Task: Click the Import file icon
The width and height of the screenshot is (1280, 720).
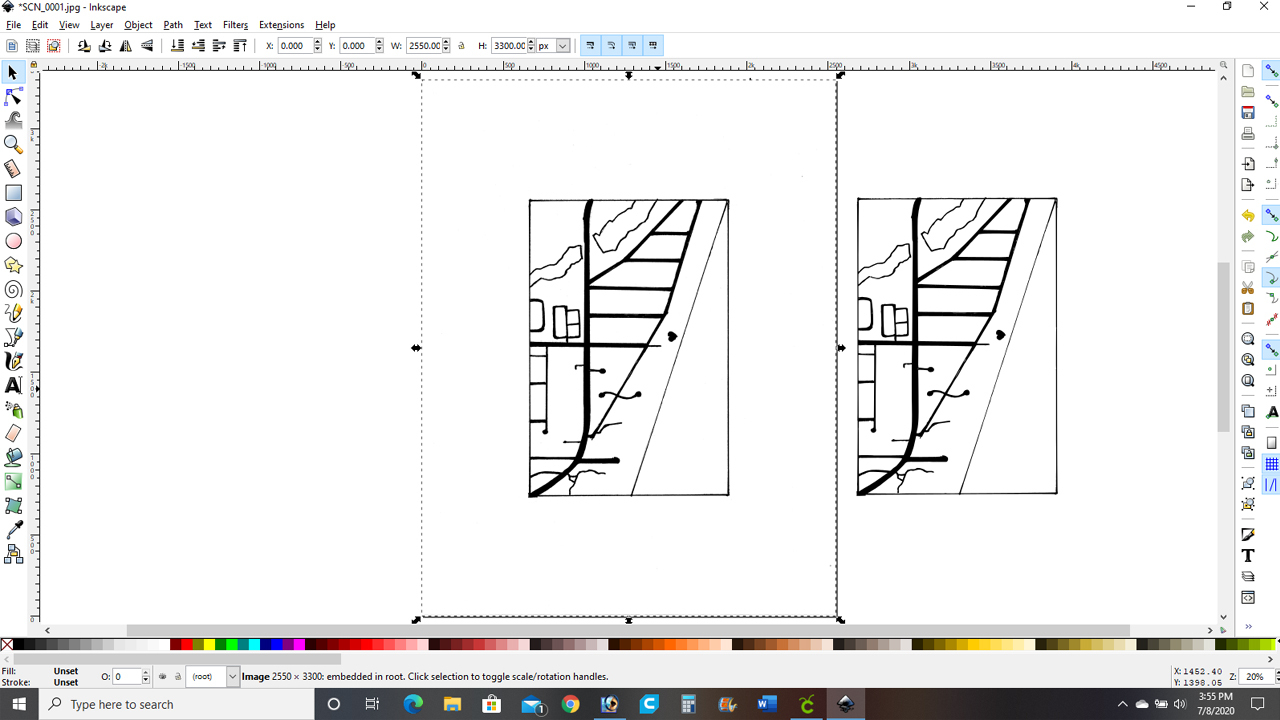Action: [1248, 164]
